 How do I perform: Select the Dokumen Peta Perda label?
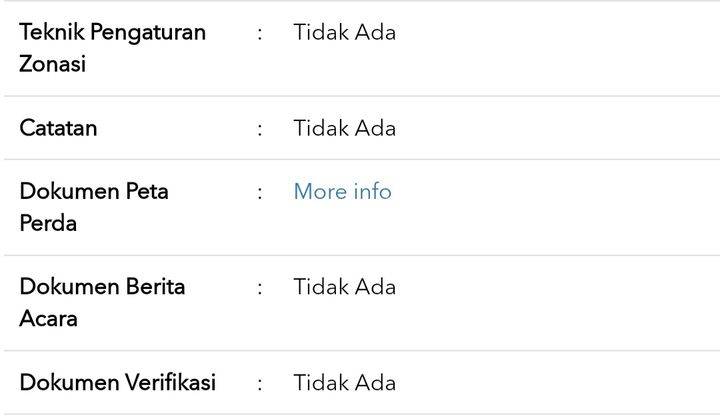(x=94, y=207)
